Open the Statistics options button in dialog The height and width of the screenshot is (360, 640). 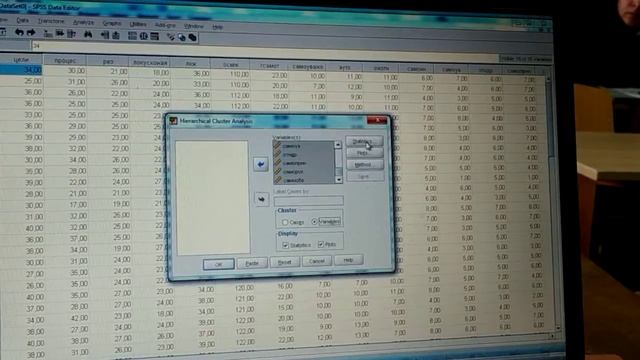click(x=364, y=141)
